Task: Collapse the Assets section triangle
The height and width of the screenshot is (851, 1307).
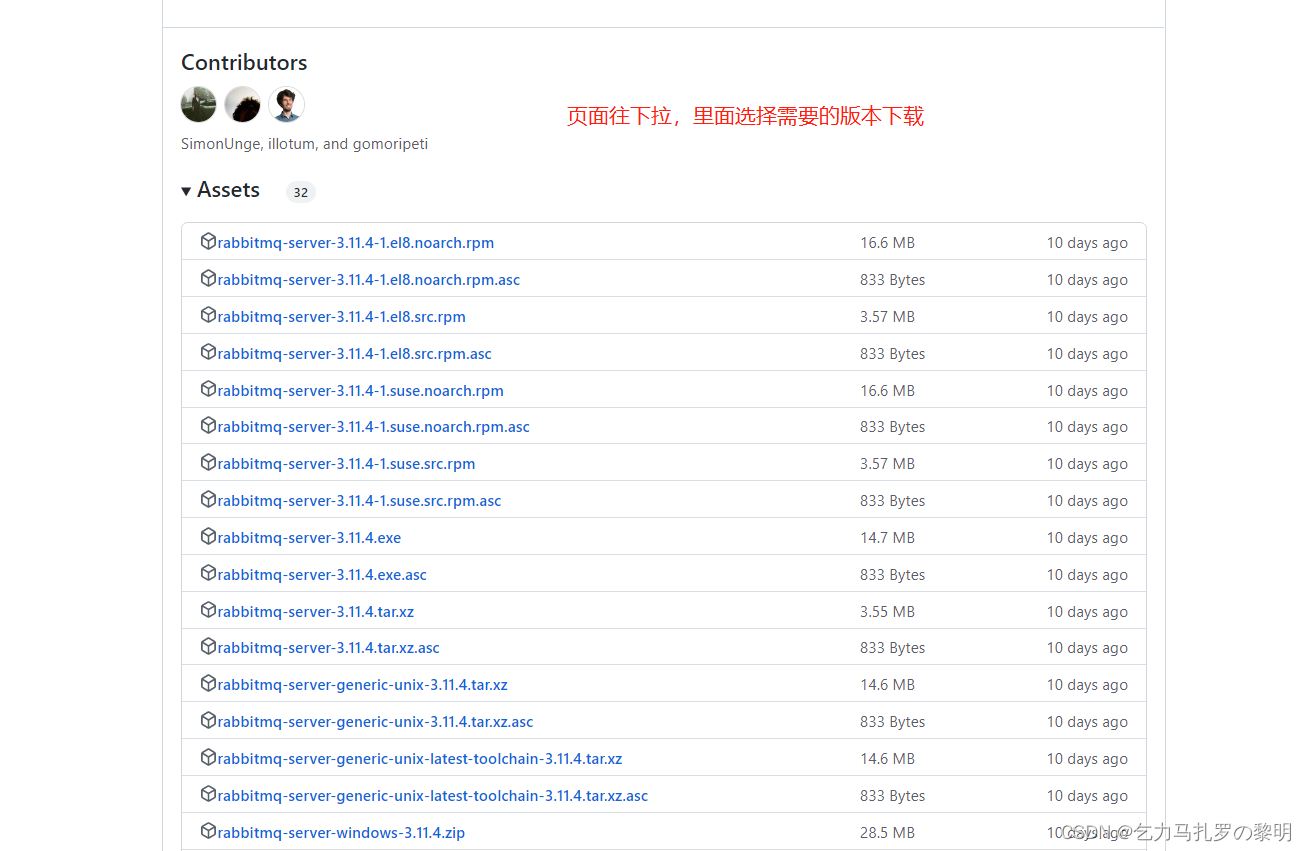Action: point(186,191)
